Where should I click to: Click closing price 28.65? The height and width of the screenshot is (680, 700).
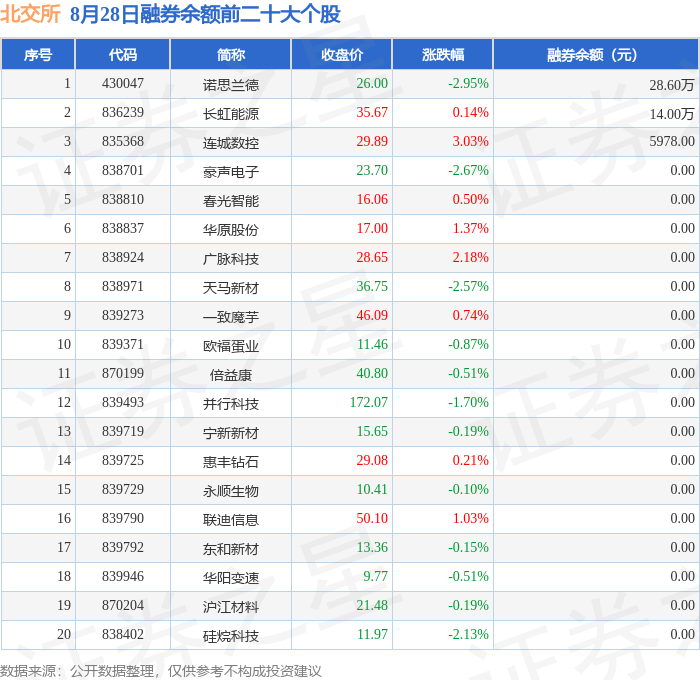[x=372, y=258]
